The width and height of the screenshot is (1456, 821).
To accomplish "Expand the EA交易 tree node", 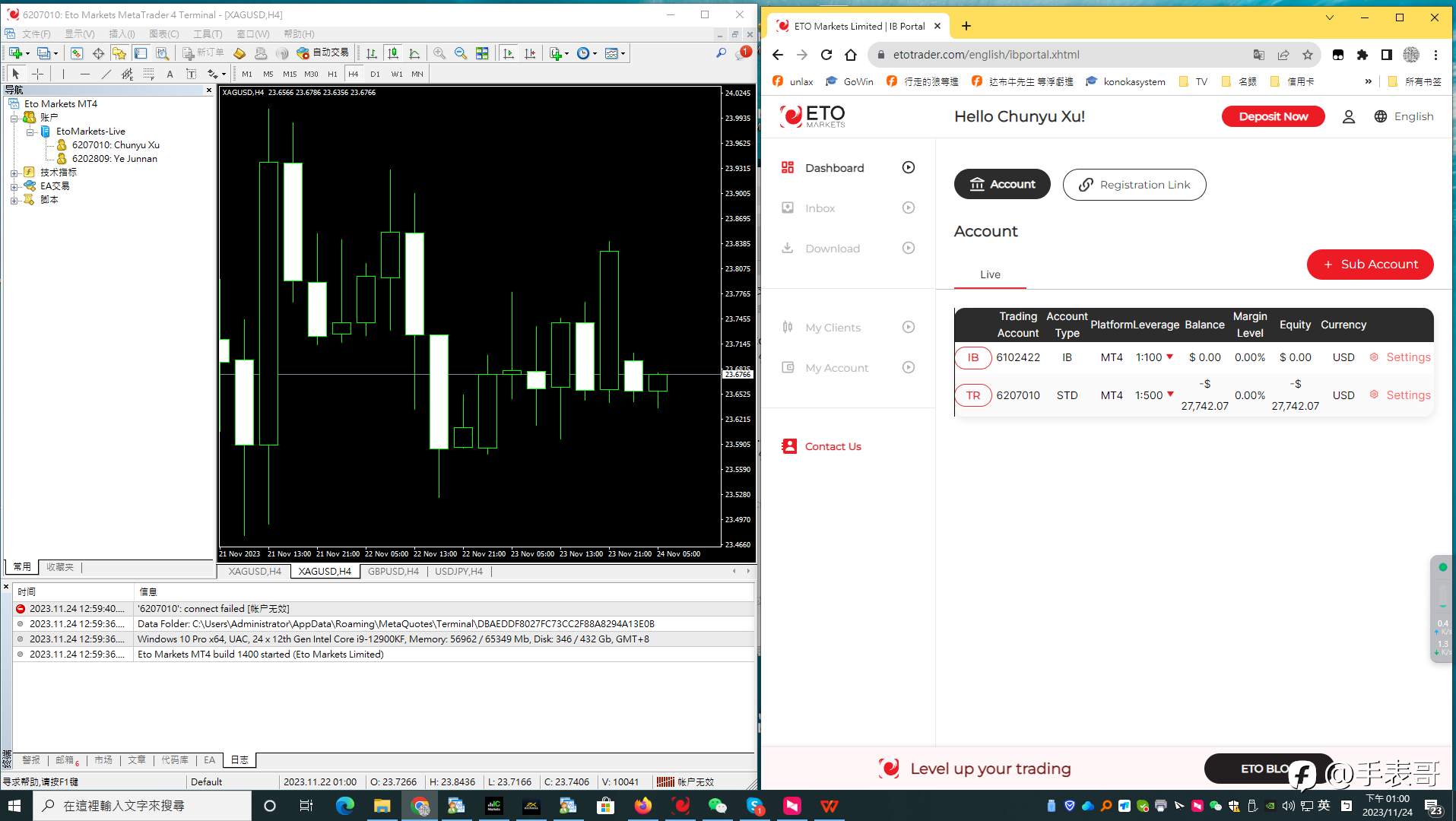I will pyautogui.click(x=14, y=186).
